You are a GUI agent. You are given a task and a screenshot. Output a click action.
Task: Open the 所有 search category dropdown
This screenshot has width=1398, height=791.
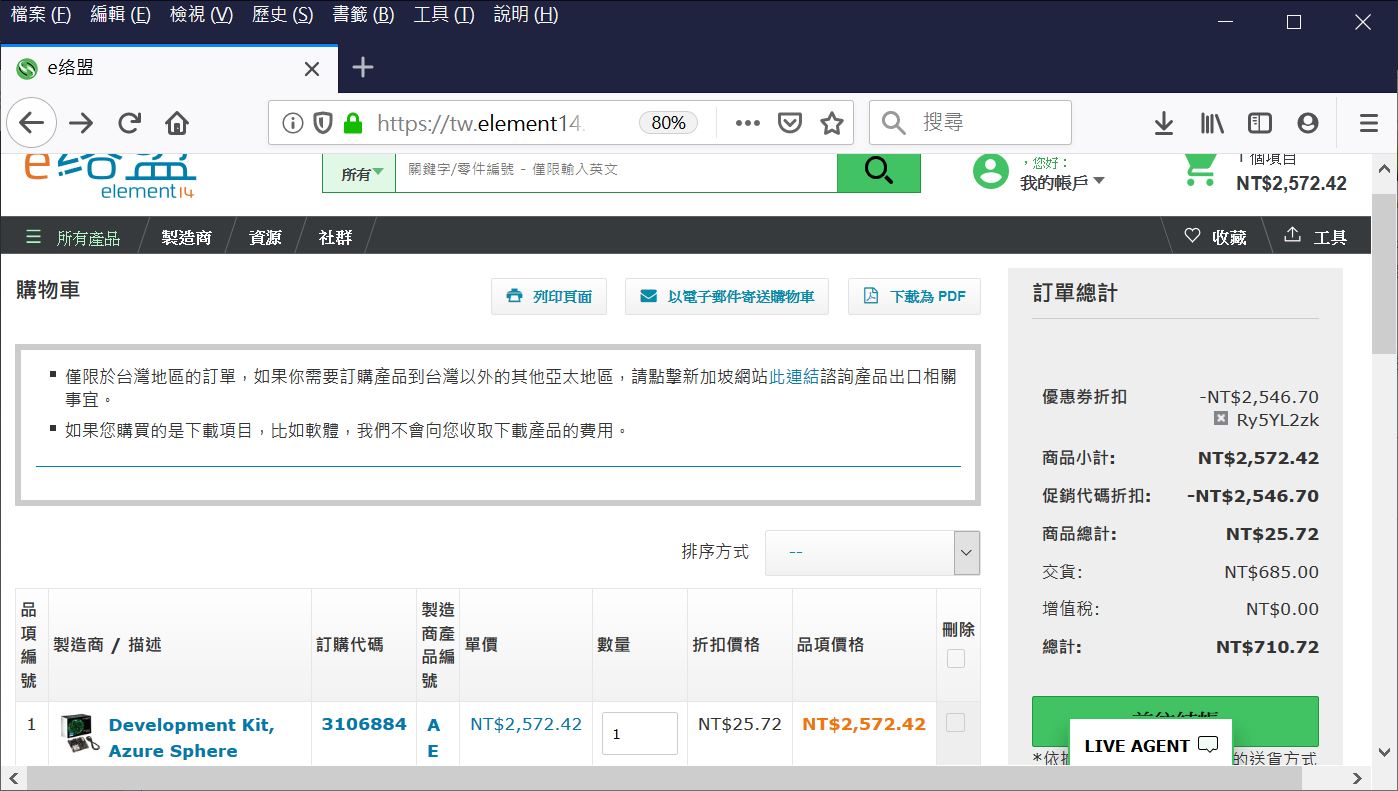coord(359,174)
